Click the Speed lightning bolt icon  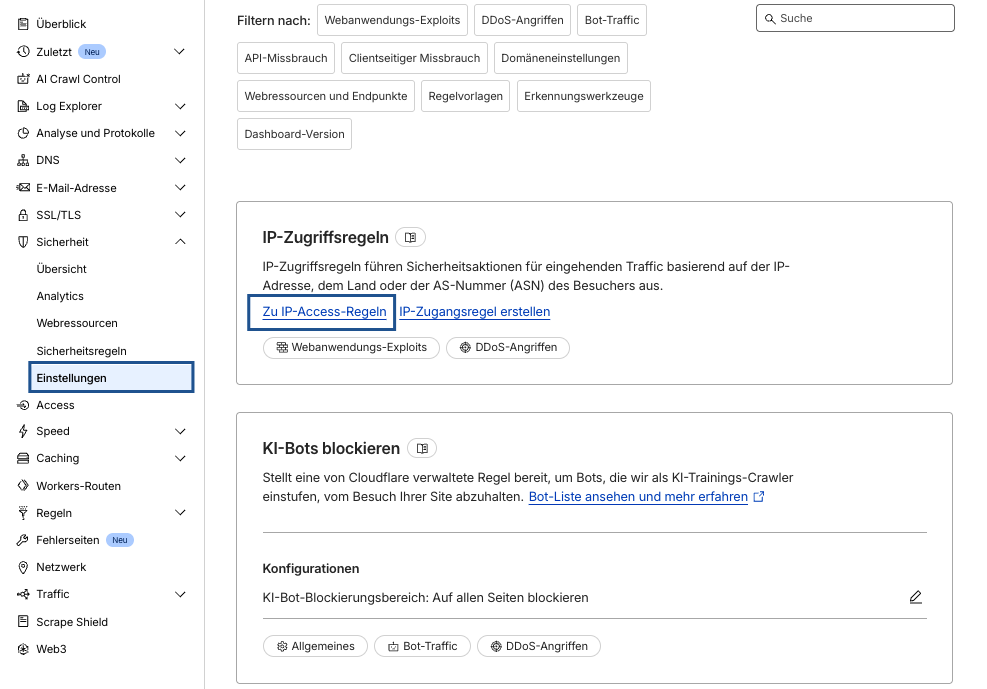[x=23, y=431]
